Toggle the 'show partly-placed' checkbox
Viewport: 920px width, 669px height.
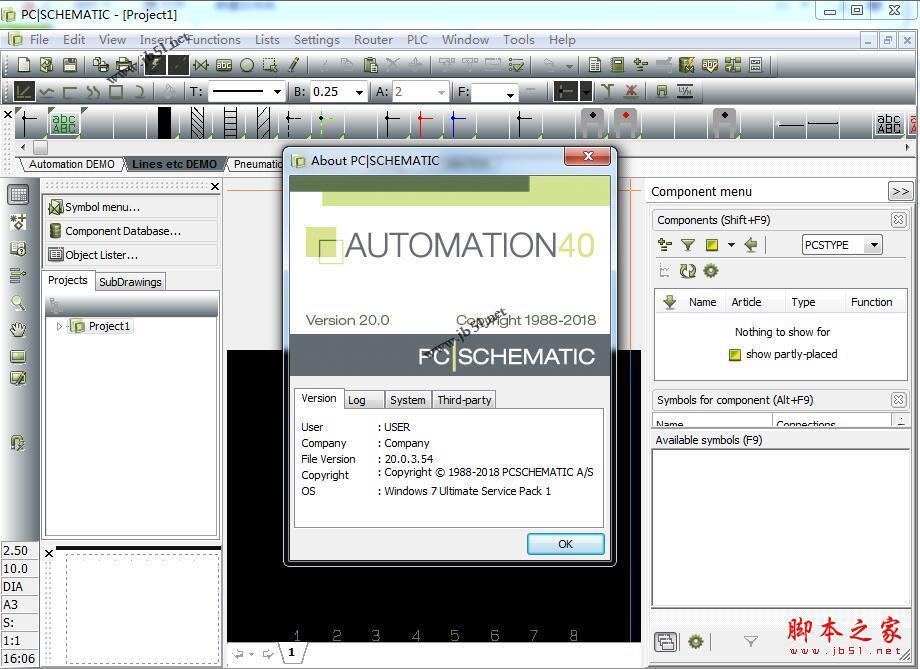pos(735,354)
